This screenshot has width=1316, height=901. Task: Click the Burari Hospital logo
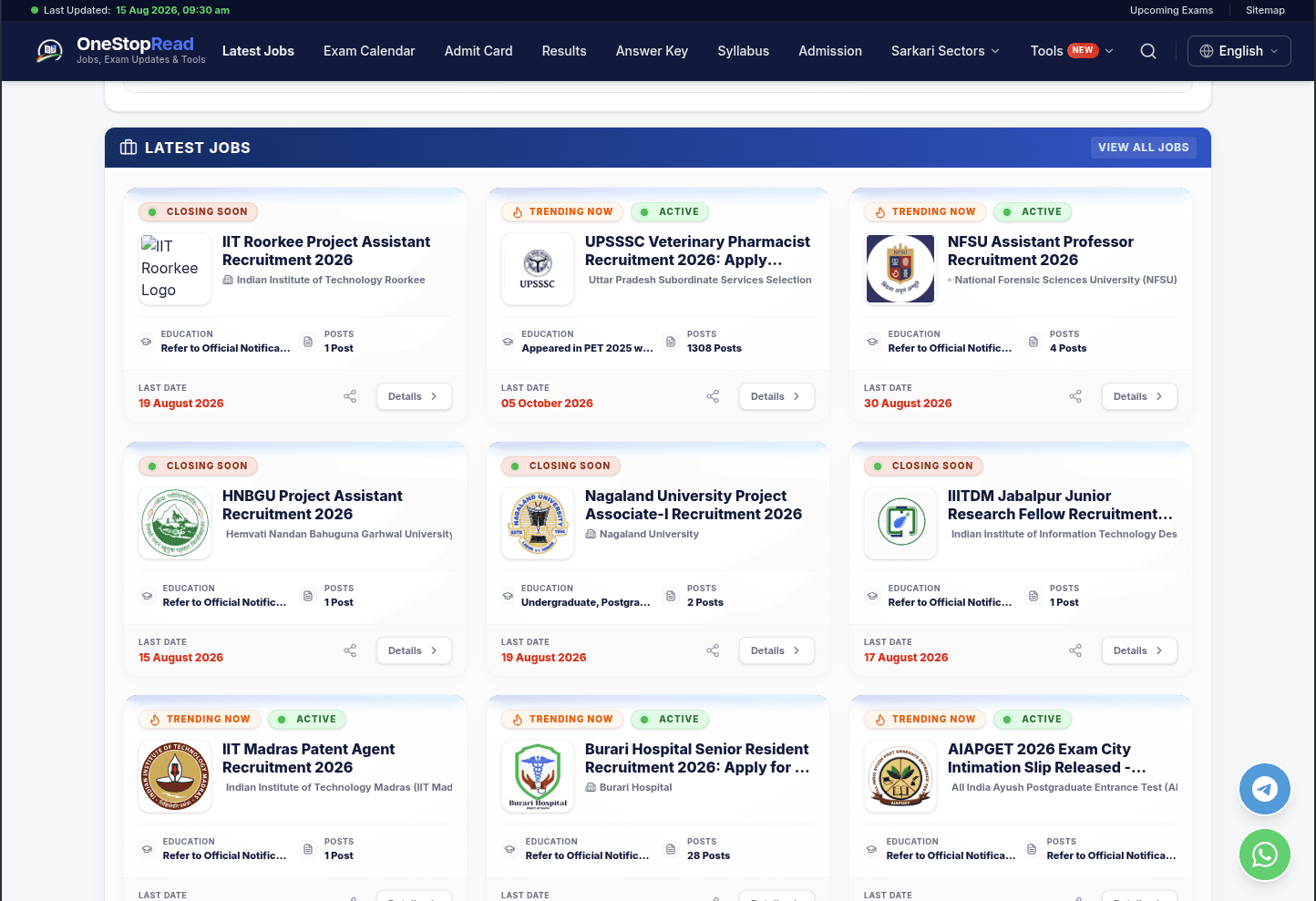click(538, 776)
